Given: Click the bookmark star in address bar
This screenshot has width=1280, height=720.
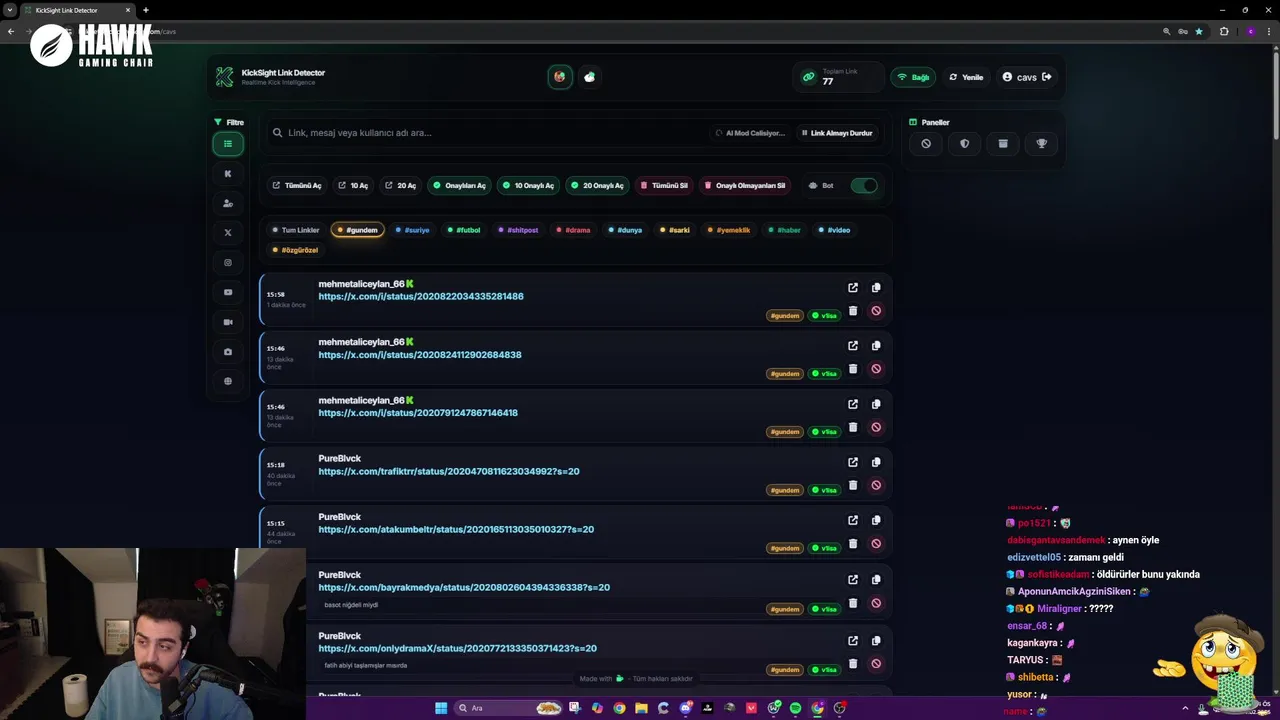Looking at the screenshot, I should click(x=1199, y=31).
